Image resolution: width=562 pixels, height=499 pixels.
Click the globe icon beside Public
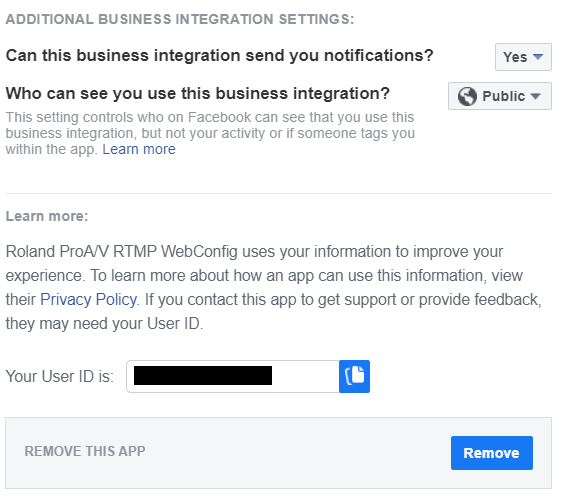[x=467, y=96]
